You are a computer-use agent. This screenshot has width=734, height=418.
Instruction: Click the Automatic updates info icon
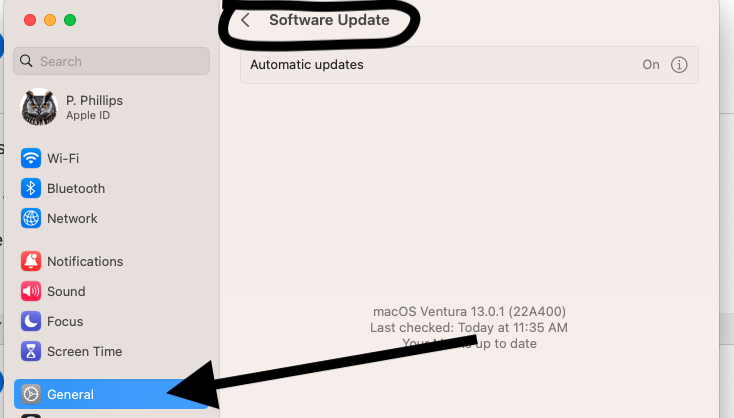point(679,65)
